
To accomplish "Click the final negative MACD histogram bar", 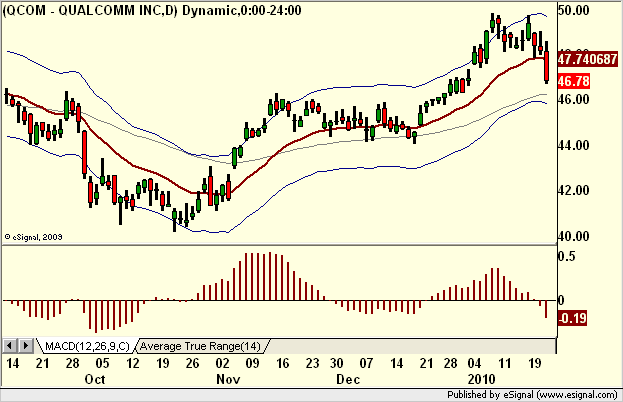I will pyautogui.click(x=546, y=309).
